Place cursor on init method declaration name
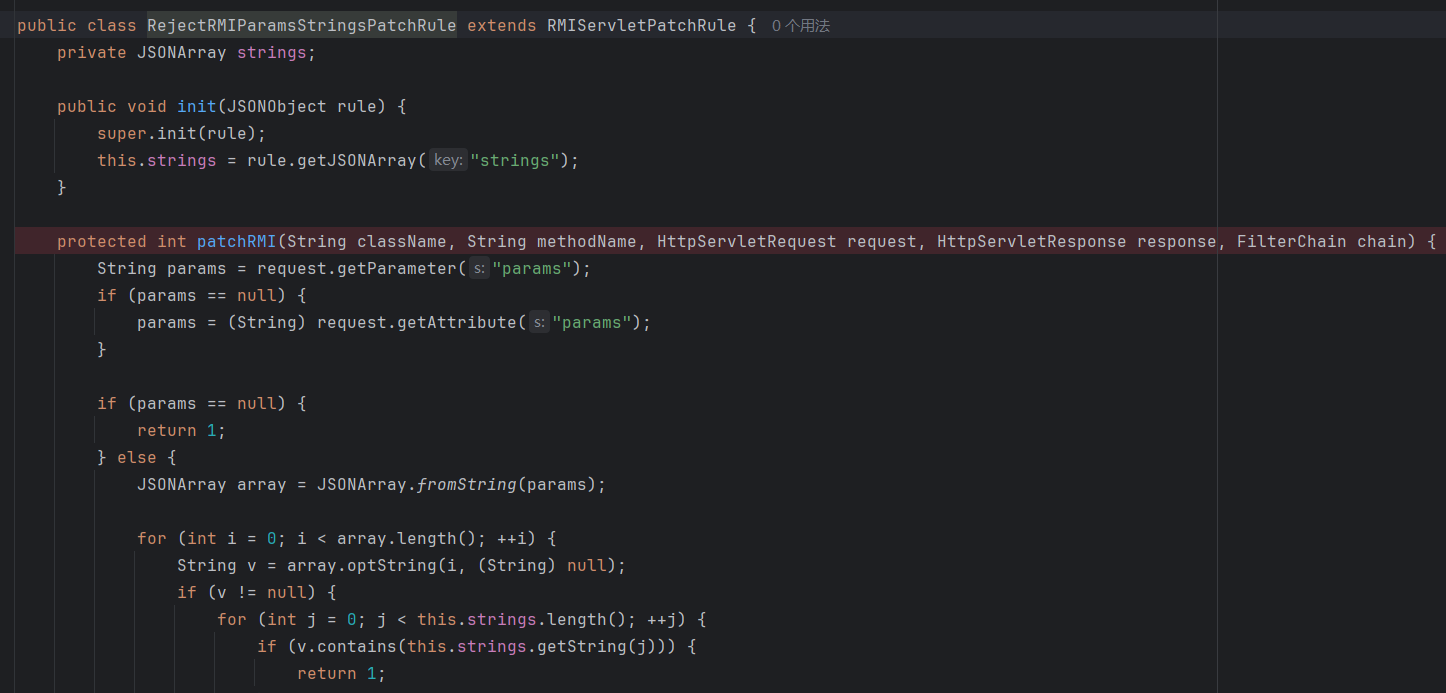 [x=196, y=107]
